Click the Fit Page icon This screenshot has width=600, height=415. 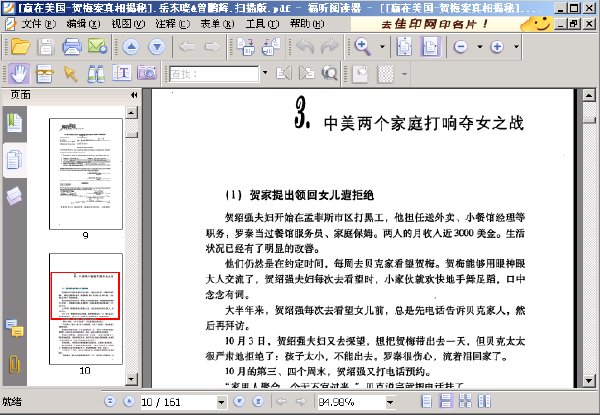coord(404,47)
